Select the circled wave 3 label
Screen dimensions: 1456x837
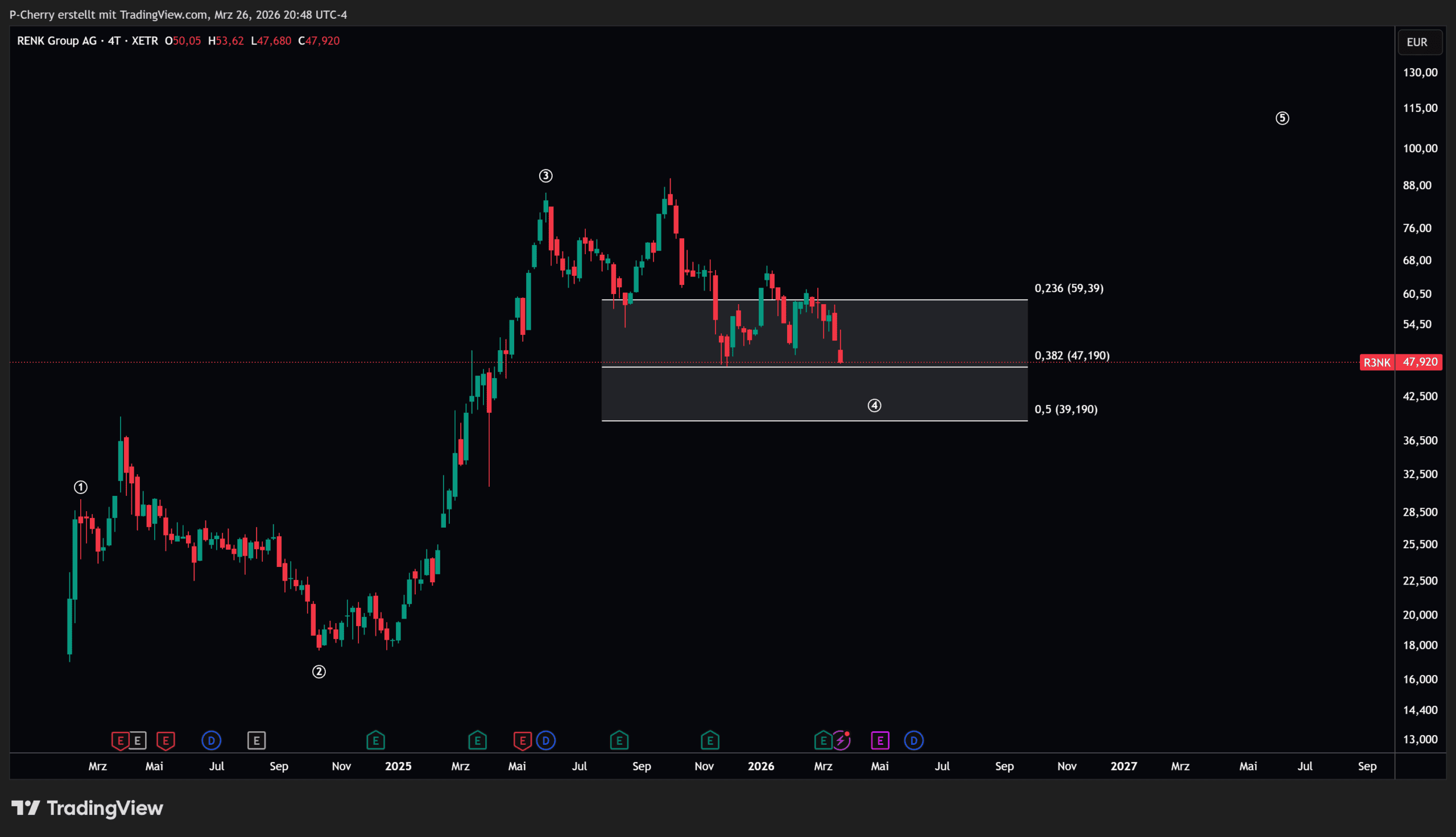click(545, 176)
